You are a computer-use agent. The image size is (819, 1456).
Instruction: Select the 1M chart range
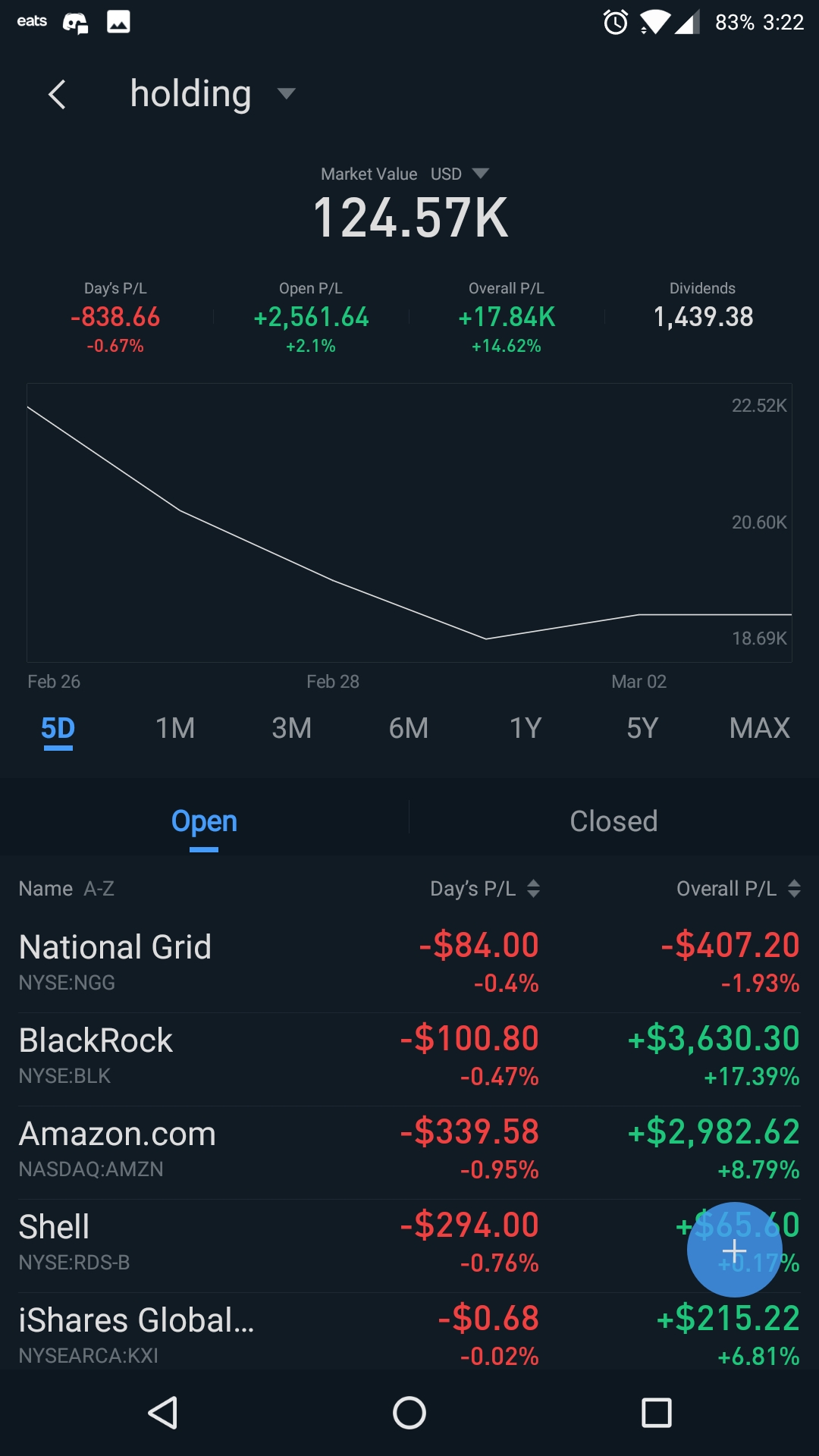tap(175, 728)
